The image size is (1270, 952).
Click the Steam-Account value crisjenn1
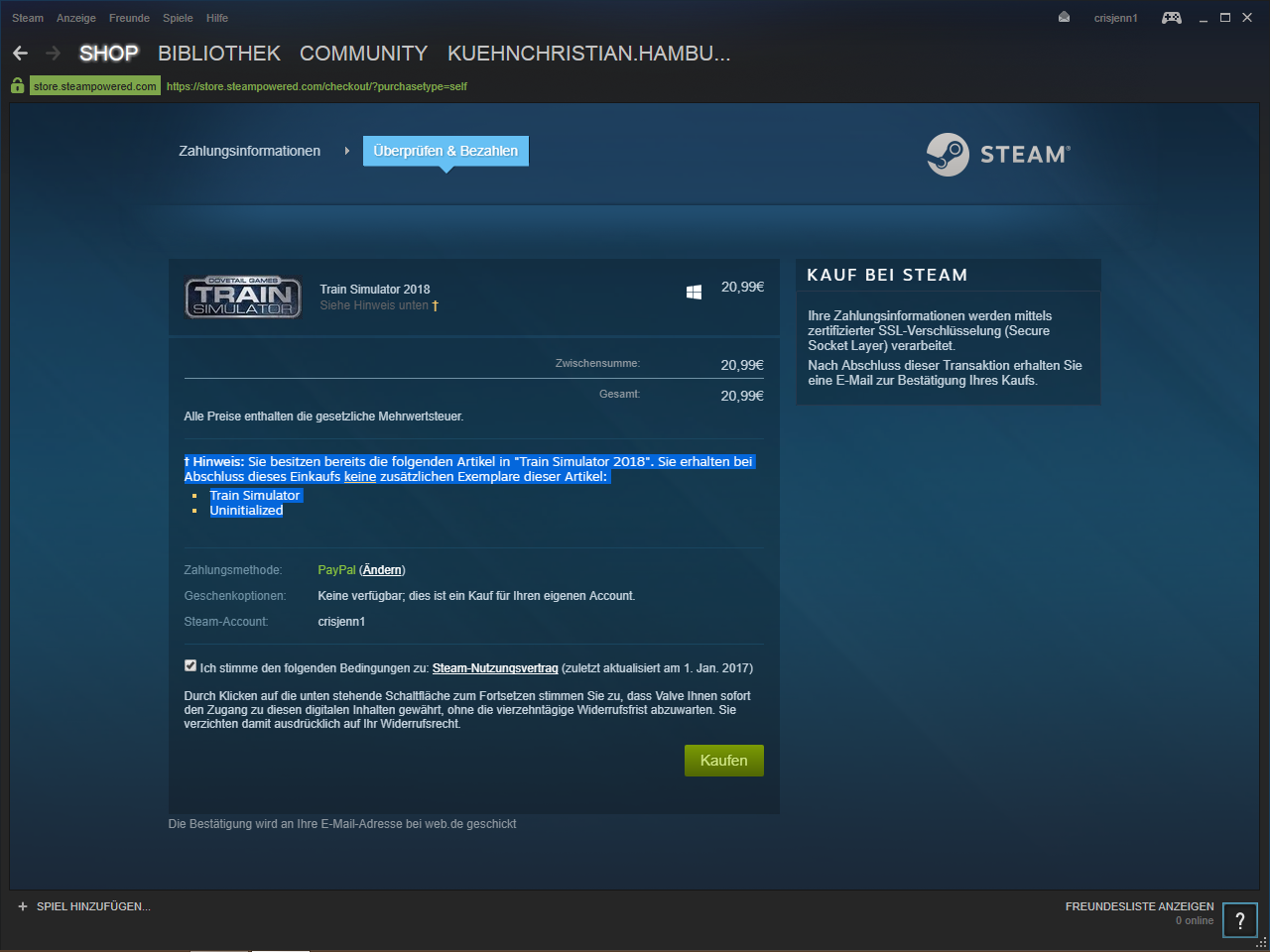341,622
